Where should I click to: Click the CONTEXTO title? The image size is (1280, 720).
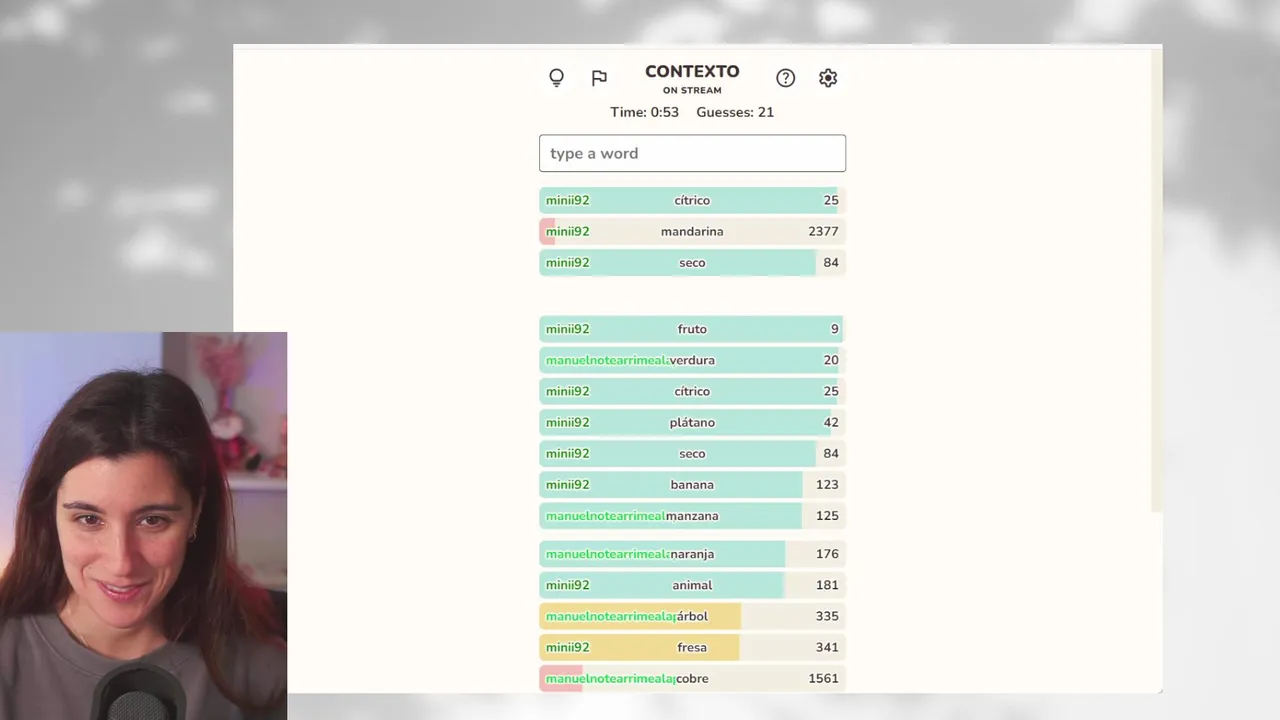692,71
